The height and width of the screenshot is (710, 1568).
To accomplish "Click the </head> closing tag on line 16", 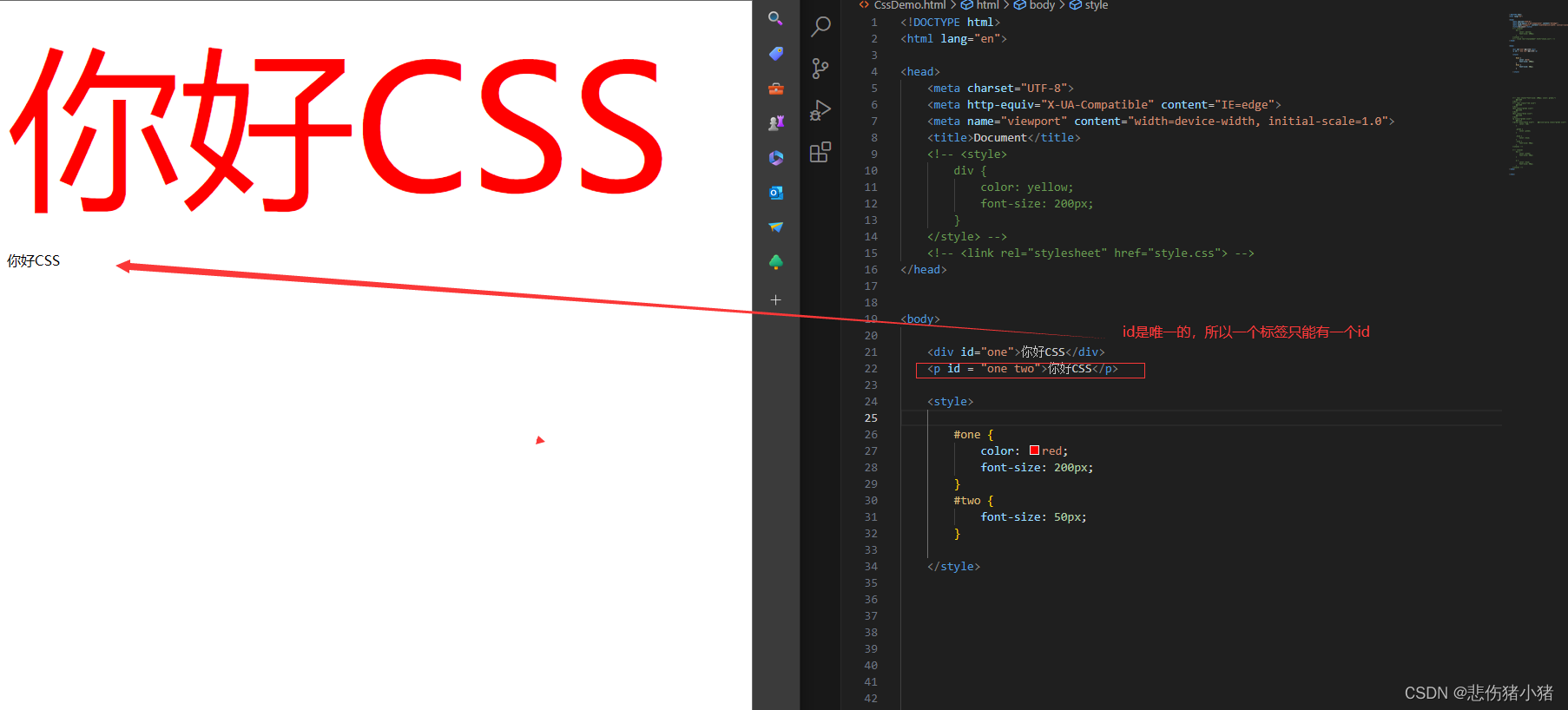I will [924, 270].
